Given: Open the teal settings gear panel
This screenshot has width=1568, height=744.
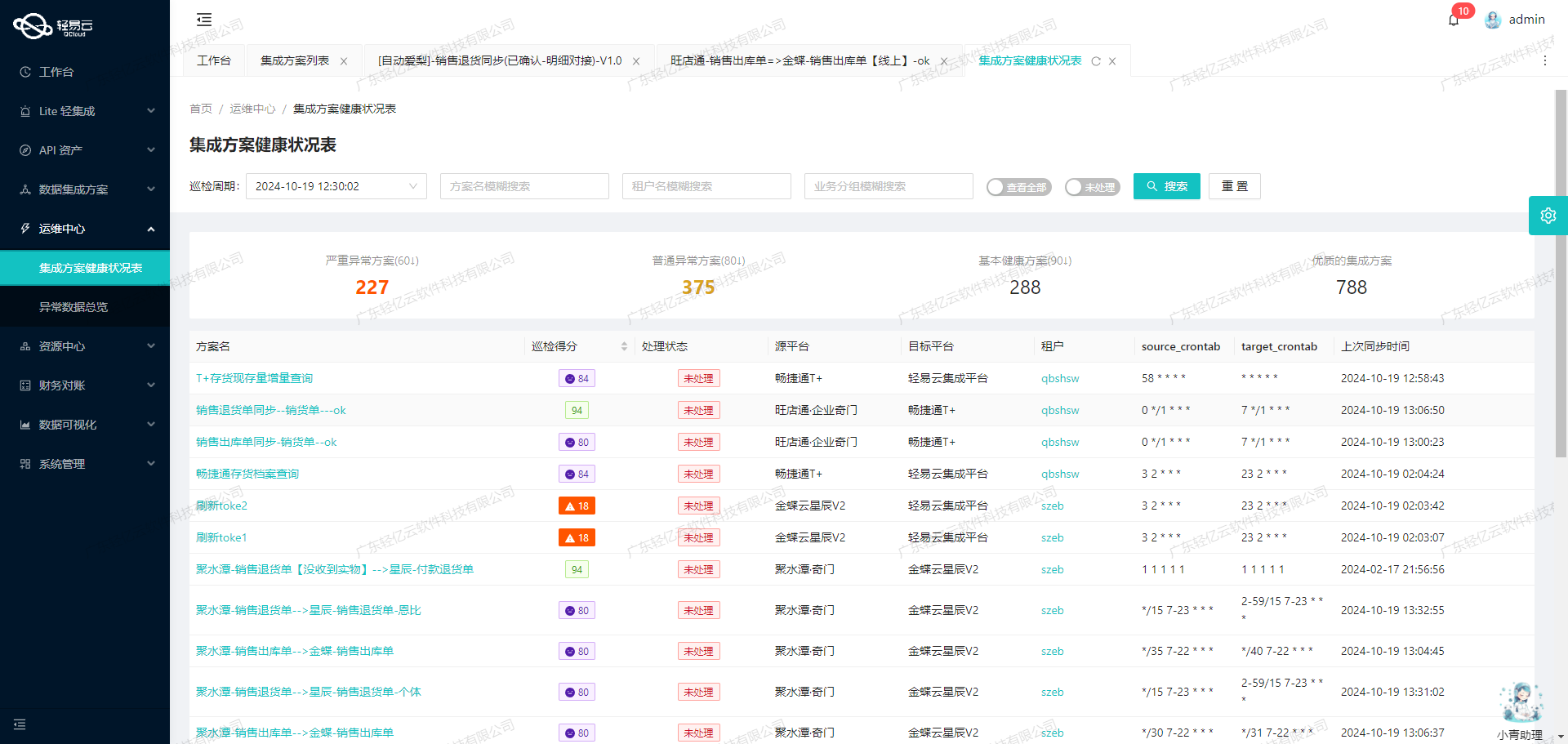Looking at the screenshot, I should pos(1548,216).
